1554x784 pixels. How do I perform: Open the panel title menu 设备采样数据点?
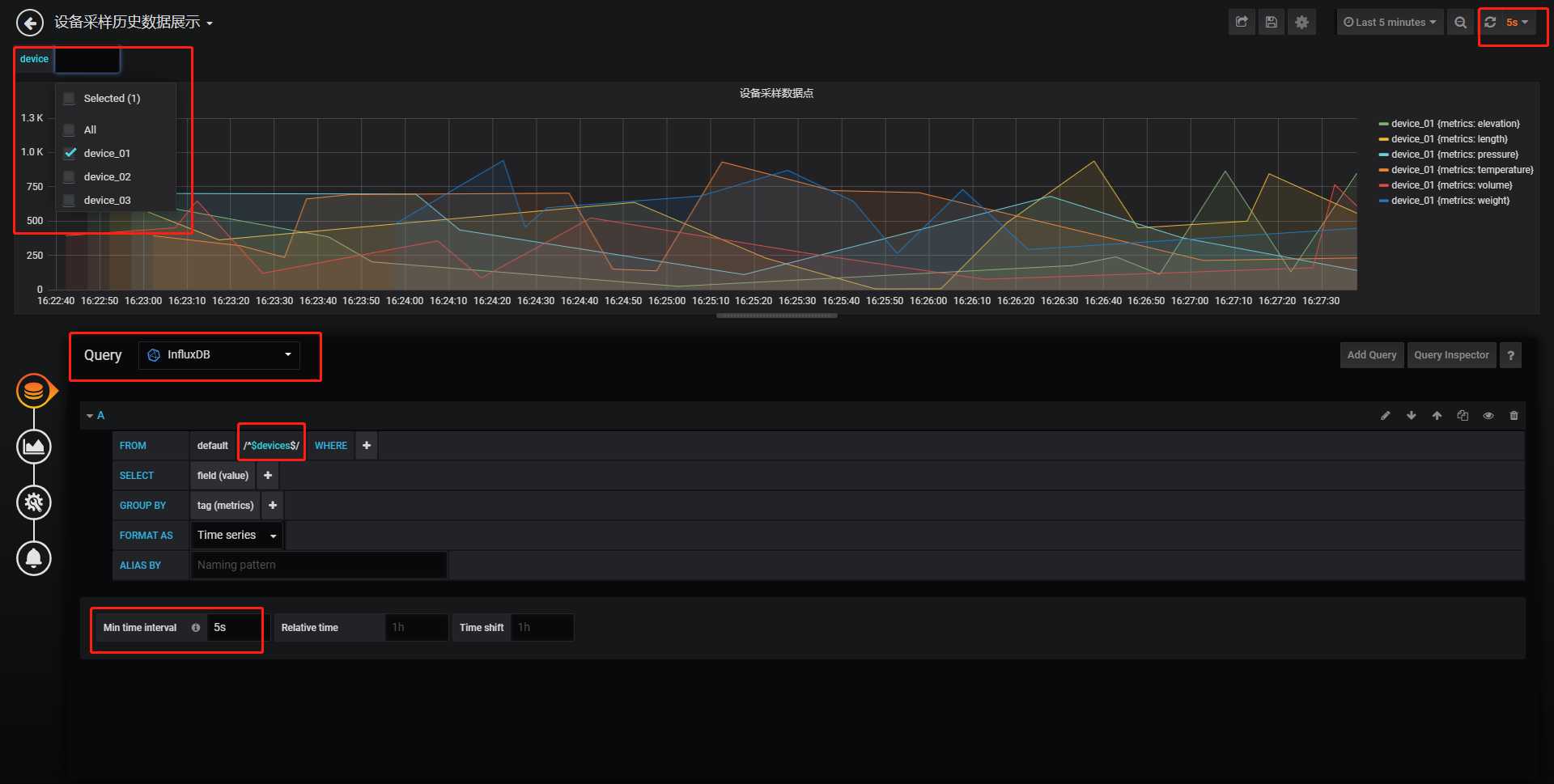click(x=776, y=94)
